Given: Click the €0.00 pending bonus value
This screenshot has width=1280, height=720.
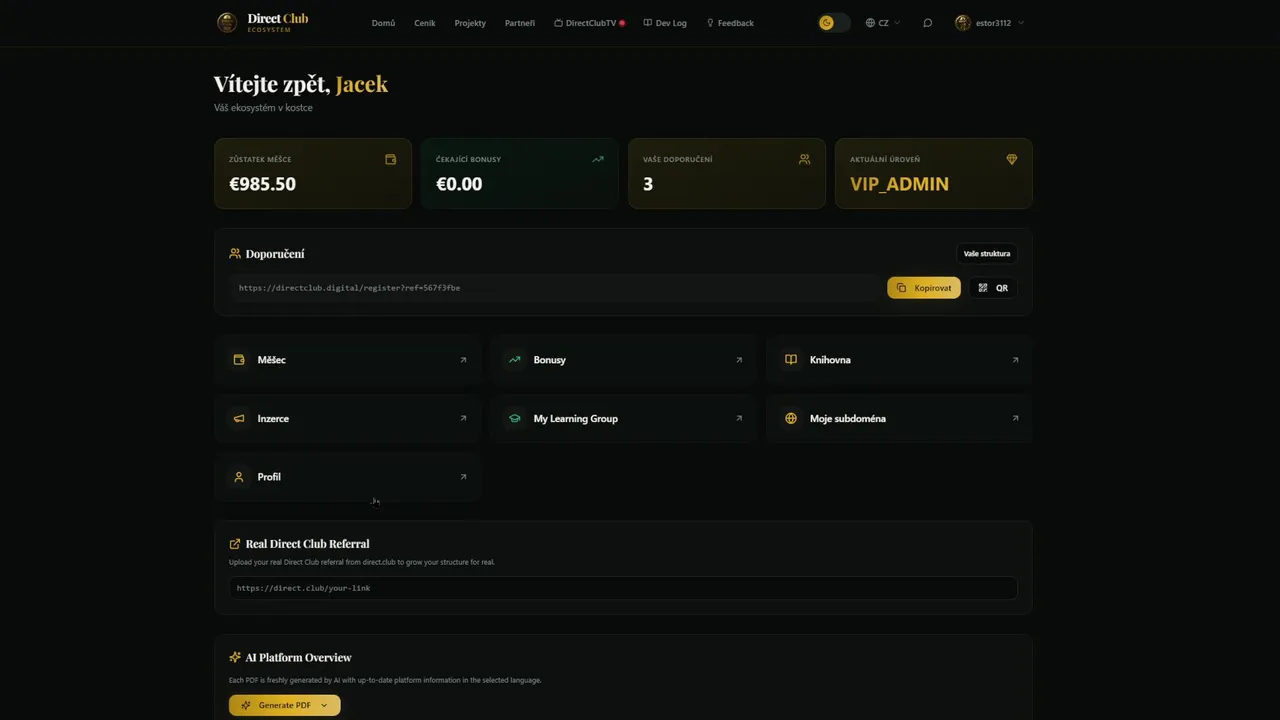Looking at the screenshot, I should point(459,184).
